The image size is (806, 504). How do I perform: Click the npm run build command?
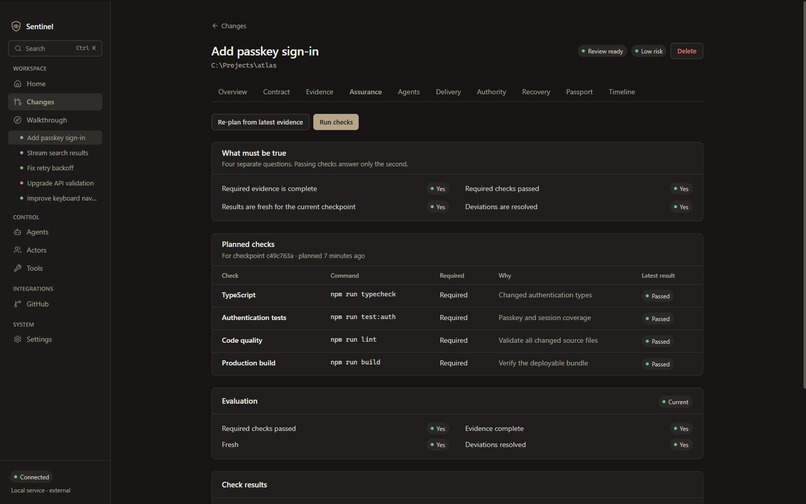pos(355,362)
